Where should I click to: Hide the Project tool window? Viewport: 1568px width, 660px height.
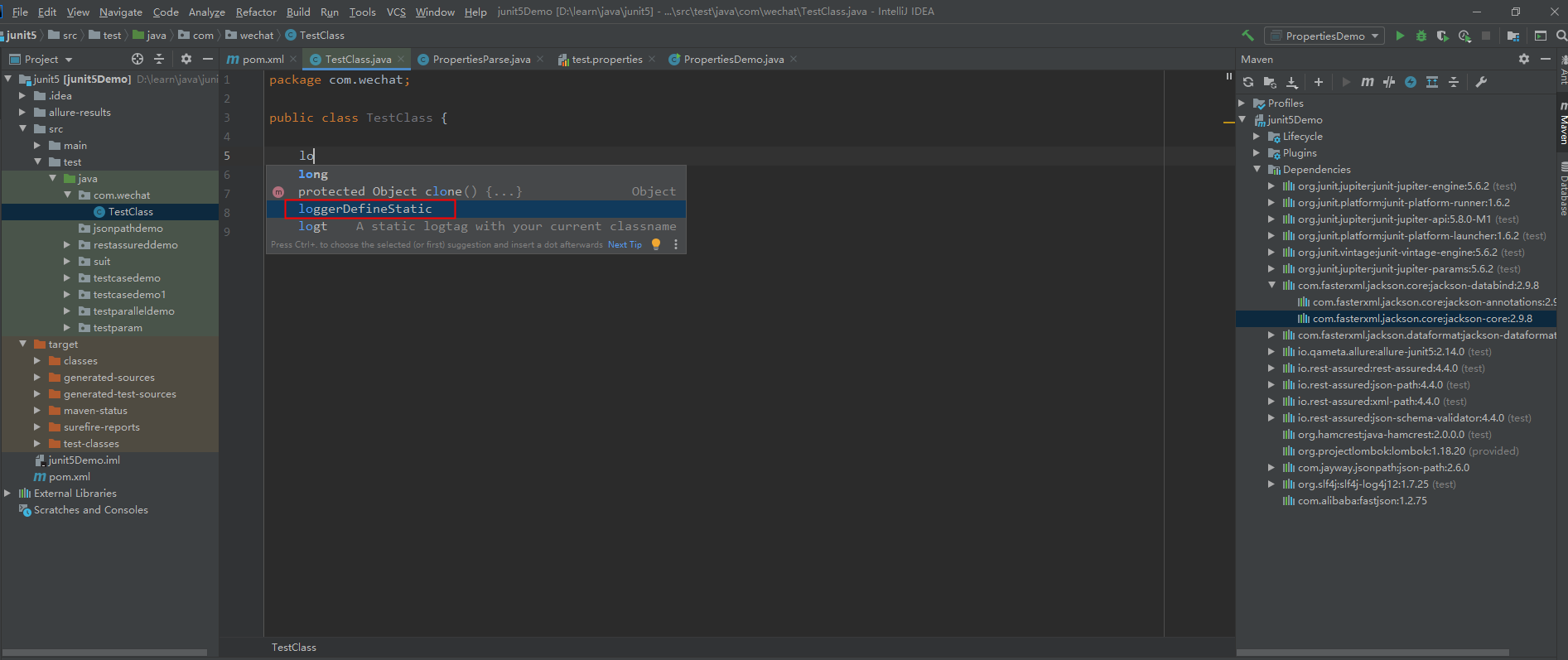[x=208, y=59]
